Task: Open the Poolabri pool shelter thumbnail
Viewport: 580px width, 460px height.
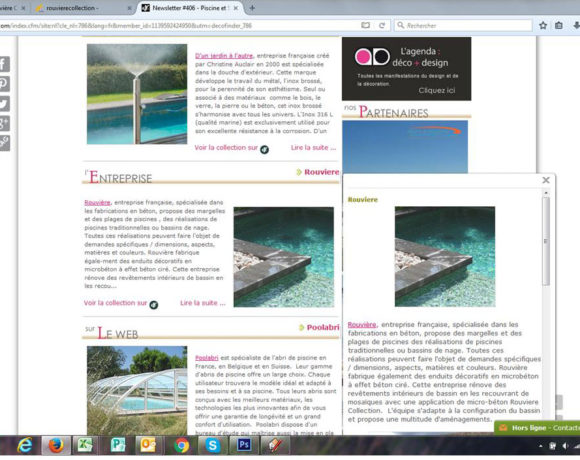Action: coord(137,390)
